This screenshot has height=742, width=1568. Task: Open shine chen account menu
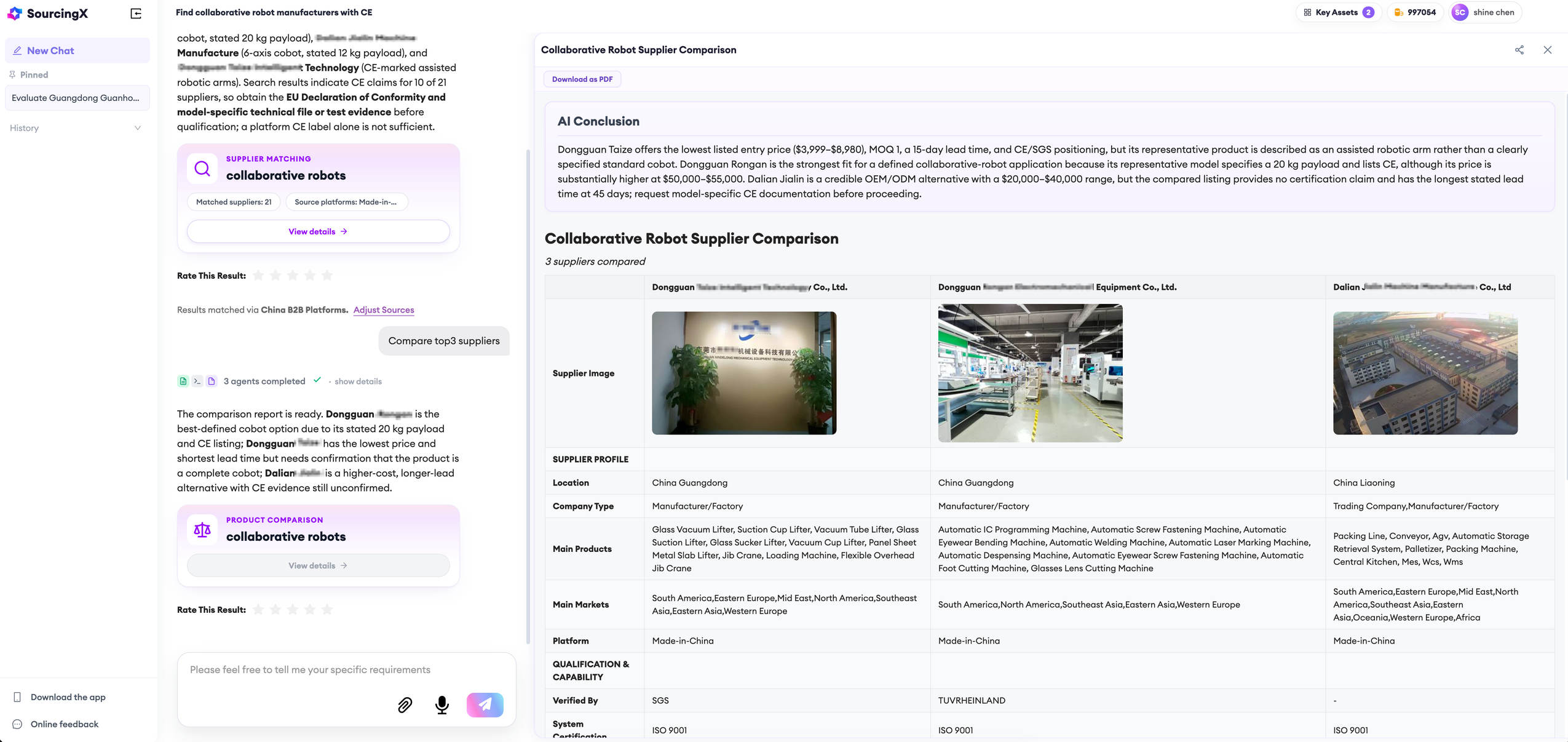(1485, 12)
